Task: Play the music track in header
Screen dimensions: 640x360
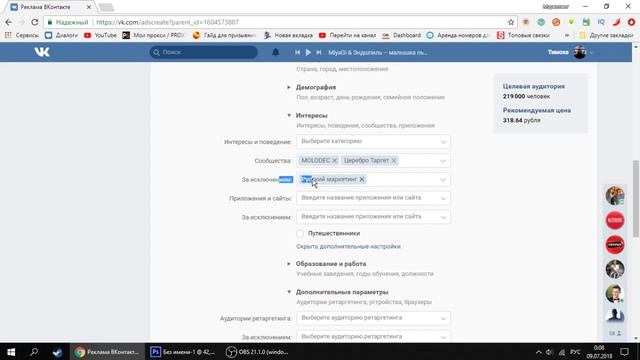Action: tap(308, 52)
